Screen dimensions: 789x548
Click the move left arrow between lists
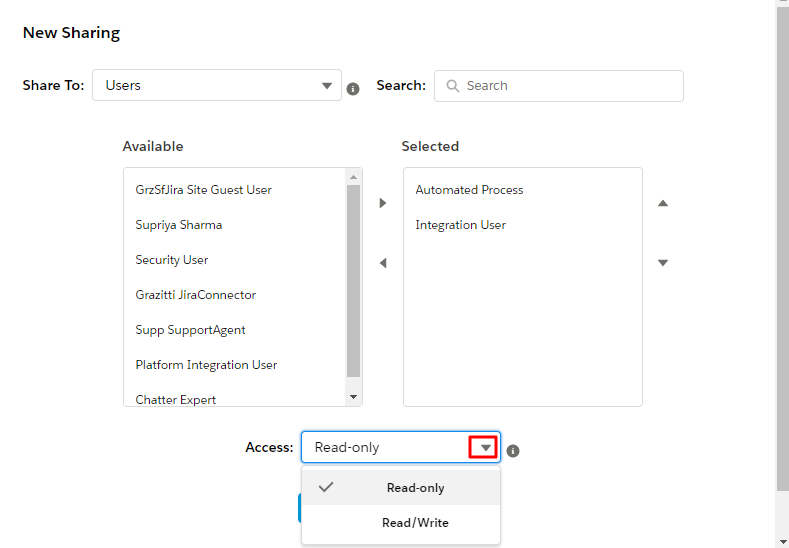pos(383,263)
